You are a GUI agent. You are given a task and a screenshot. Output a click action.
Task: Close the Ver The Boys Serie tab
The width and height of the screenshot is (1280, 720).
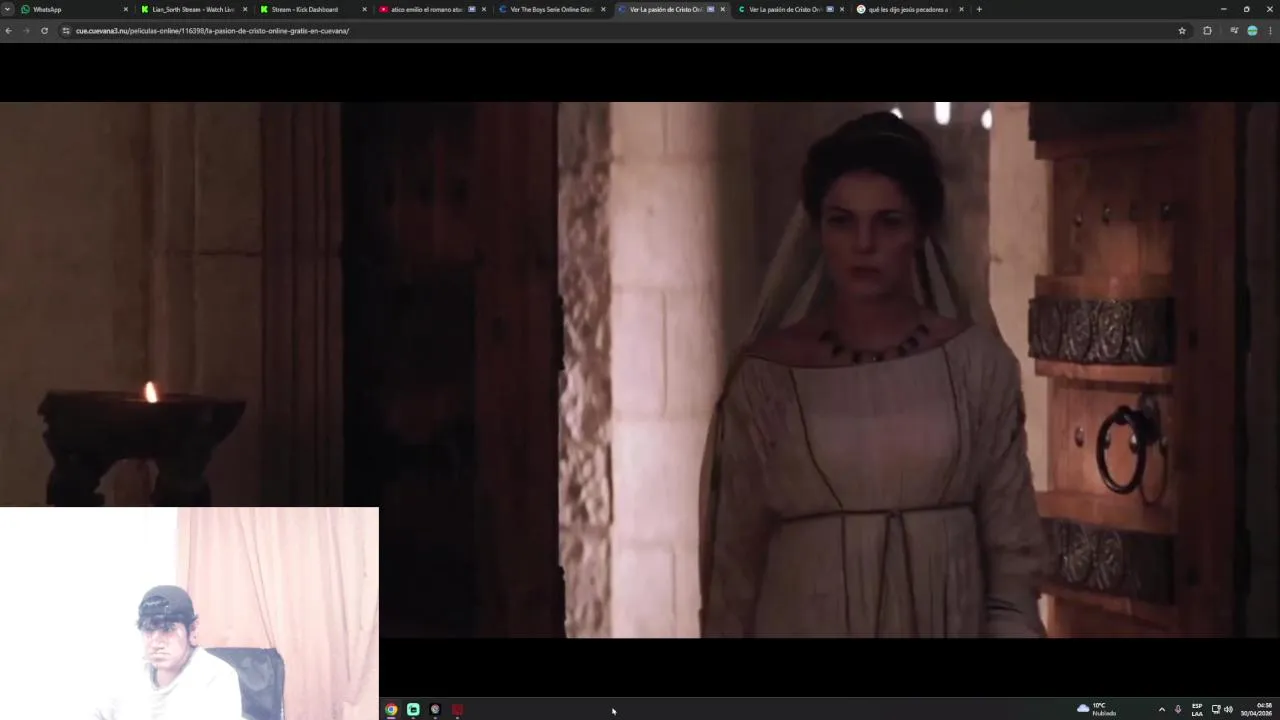603,9
